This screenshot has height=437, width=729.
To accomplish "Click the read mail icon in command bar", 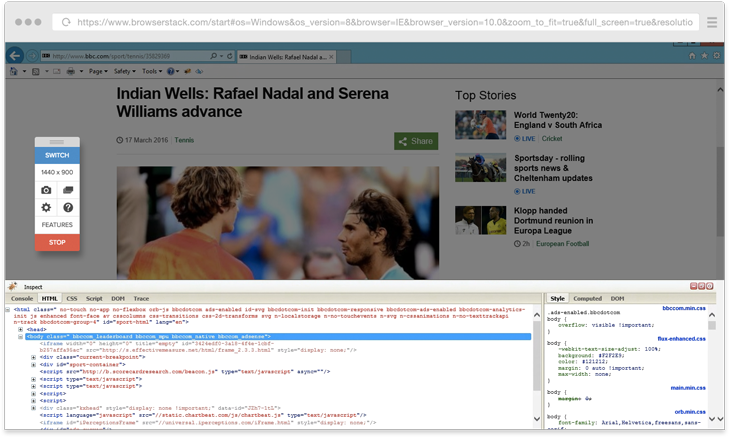I will click(x=57, y=71).
